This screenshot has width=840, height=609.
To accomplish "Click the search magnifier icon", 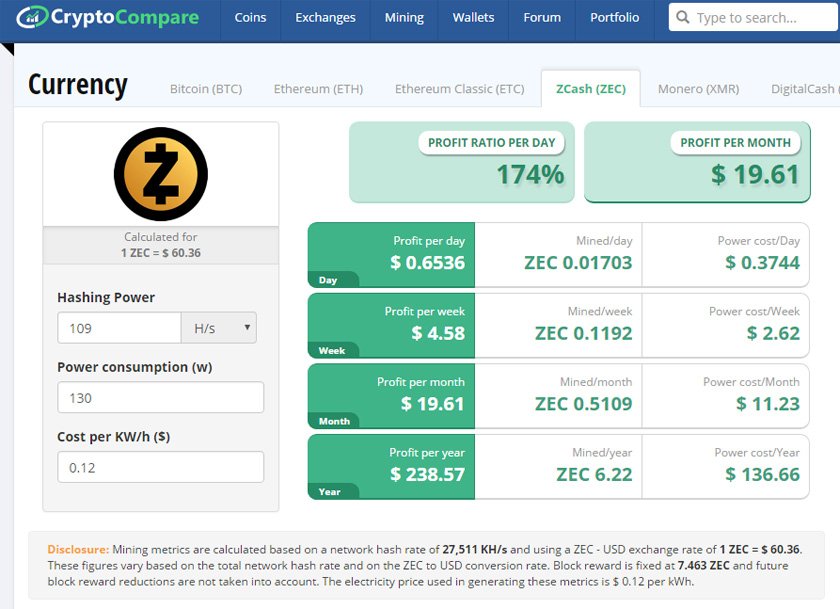I will (x=684, y=18).
